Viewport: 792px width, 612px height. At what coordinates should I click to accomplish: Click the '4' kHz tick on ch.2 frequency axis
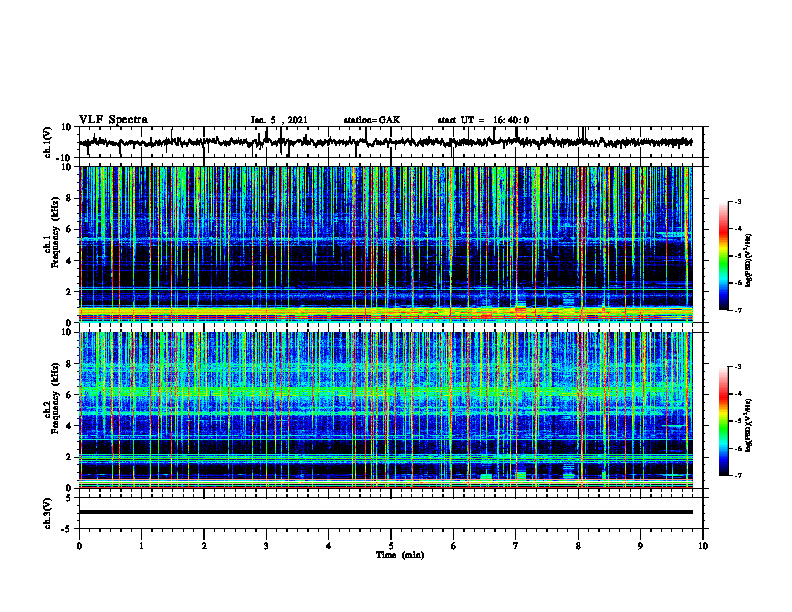click(x=69, y=426)
